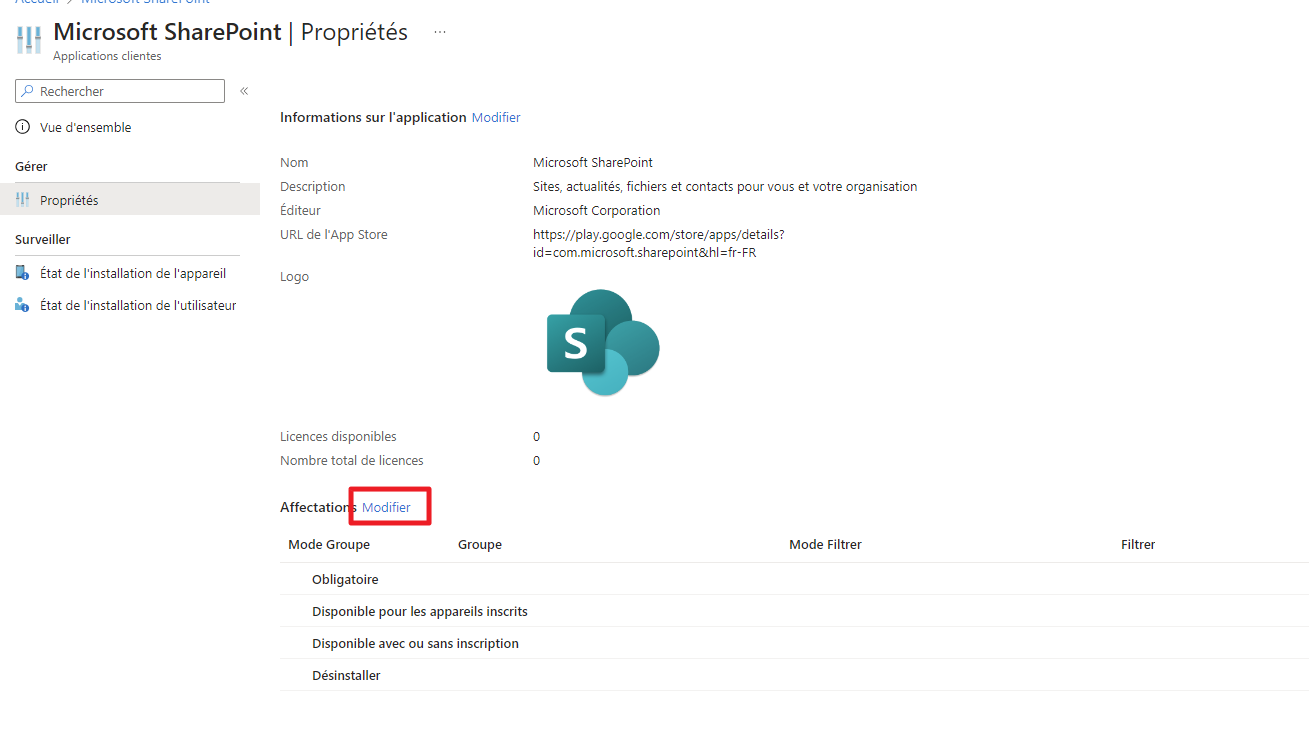
Task: Click the Éditeur field label
Action: pyautogui.click(x=300, y=210)
